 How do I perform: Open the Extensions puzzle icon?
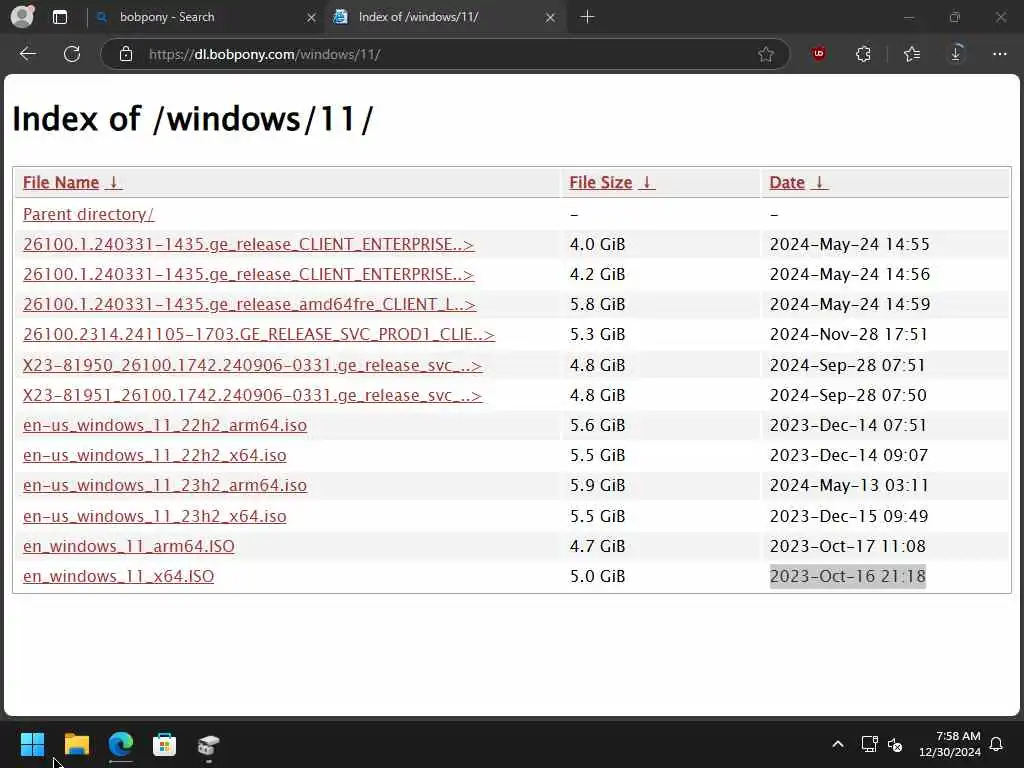[863, 54]
